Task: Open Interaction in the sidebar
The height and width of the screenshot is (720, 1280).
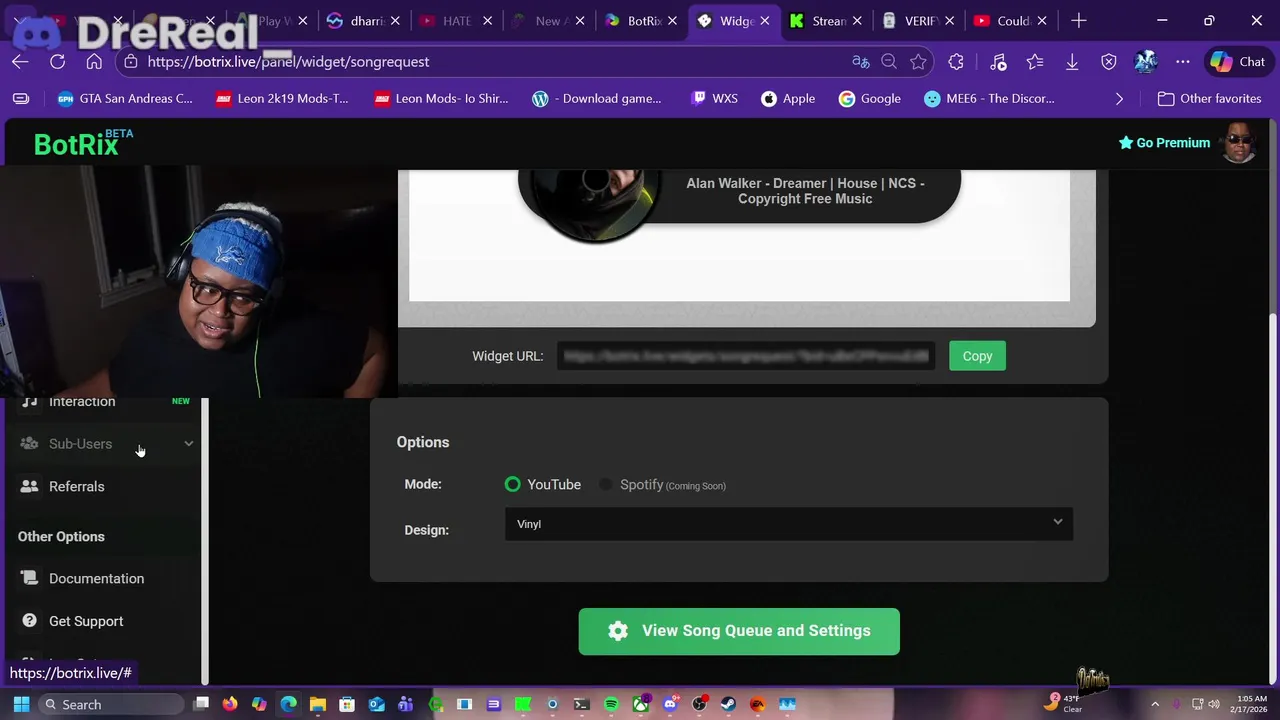Action: click(x=82, y=402)
